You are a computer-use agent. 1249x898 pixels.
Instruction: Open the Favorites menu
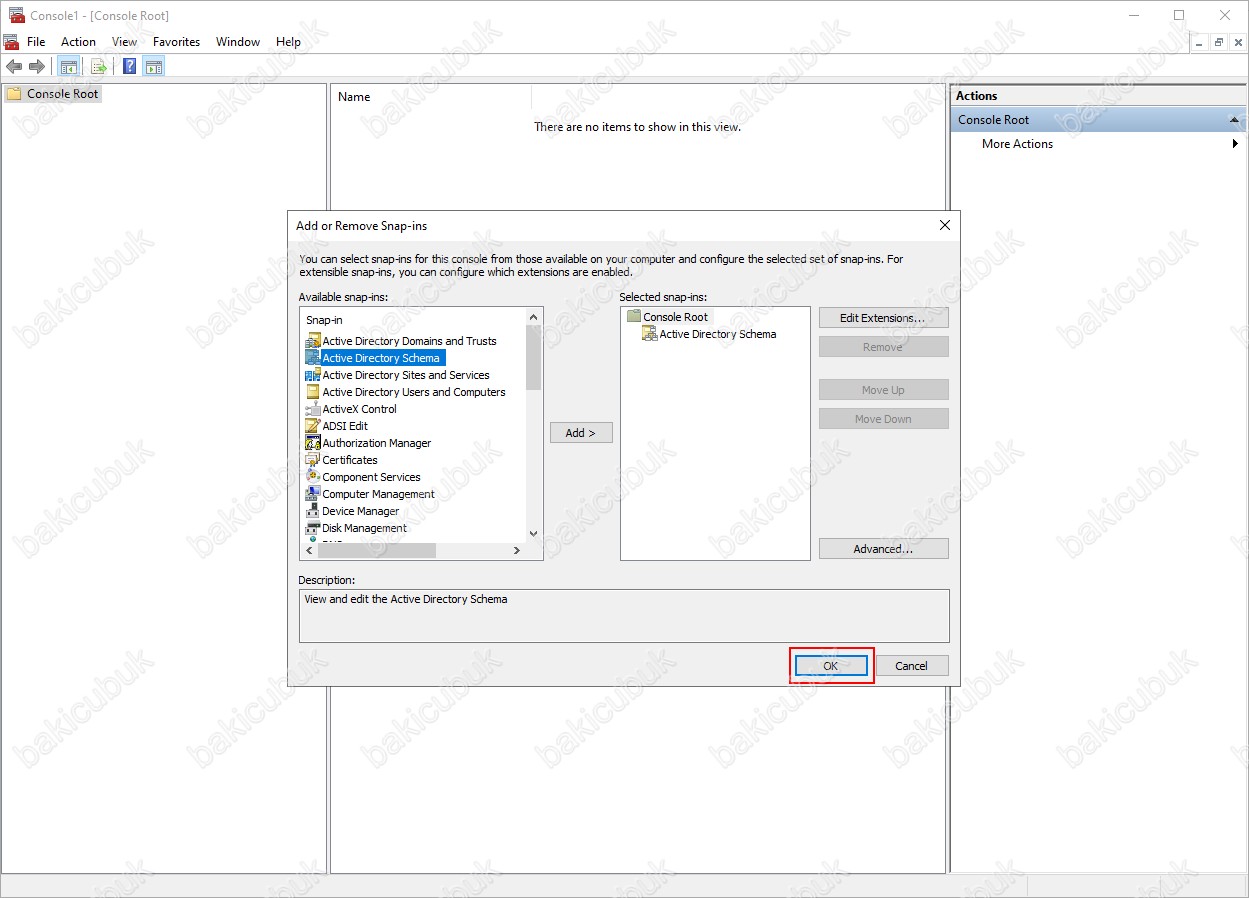(x=177, y=42)
